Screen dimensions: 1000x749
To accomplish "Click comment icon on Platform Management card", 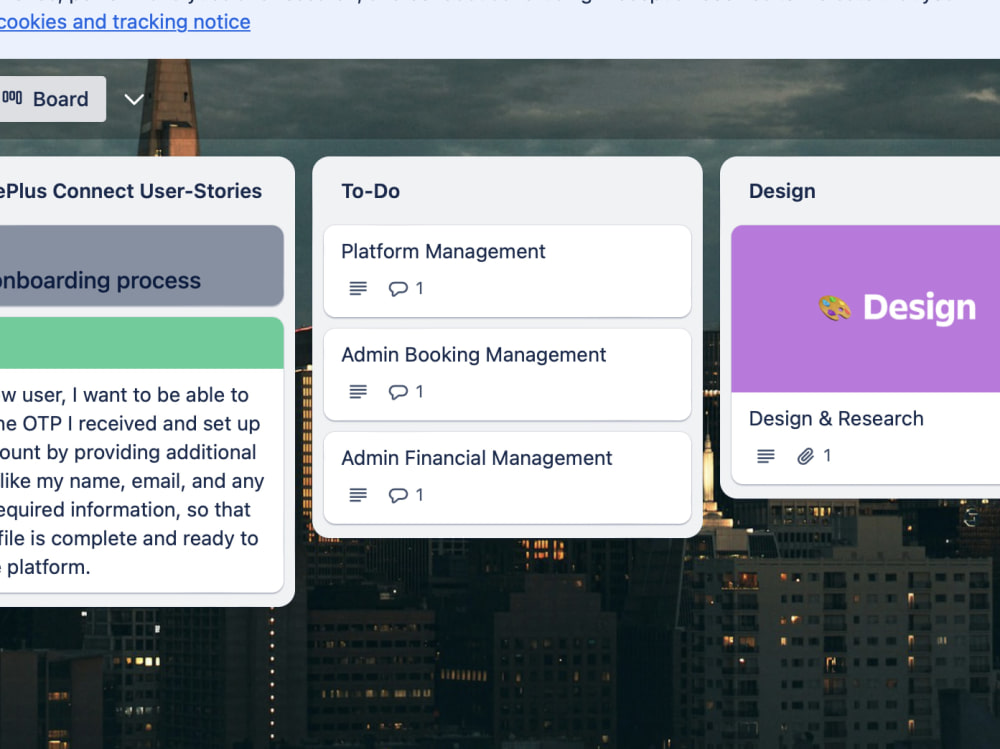I will click(x=398, y=288).
